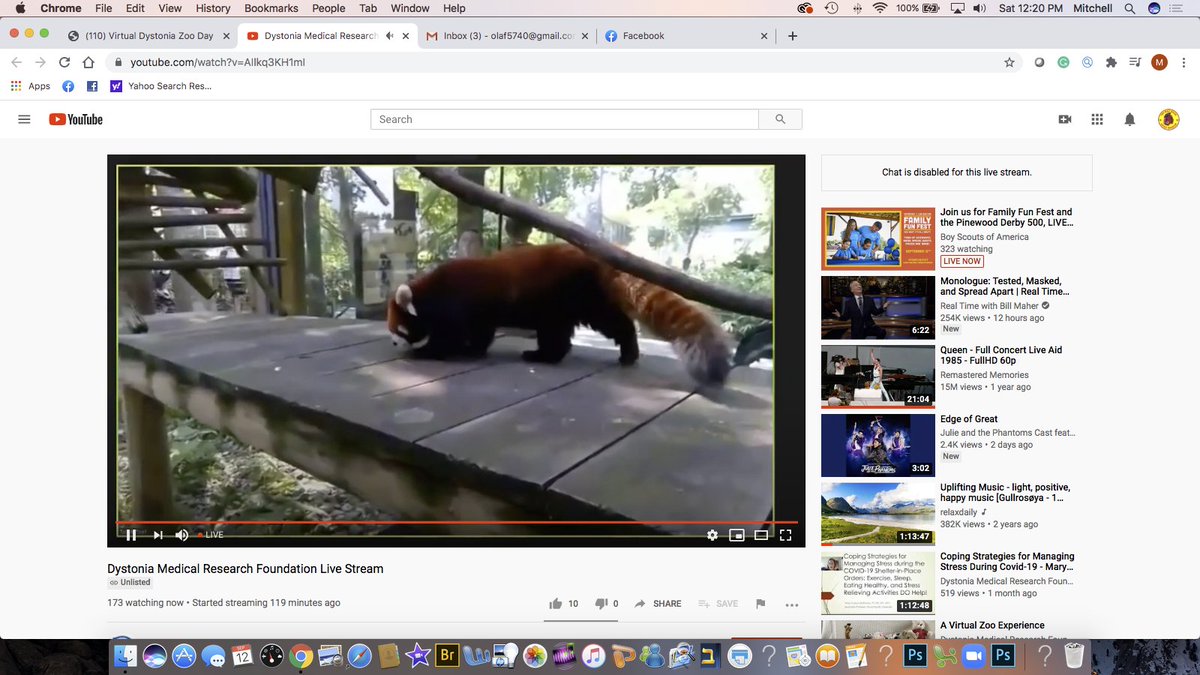The image size is (1200, 675).
Task: Open Family Fun Fest live video thumbnail
Action: (878, 238)
